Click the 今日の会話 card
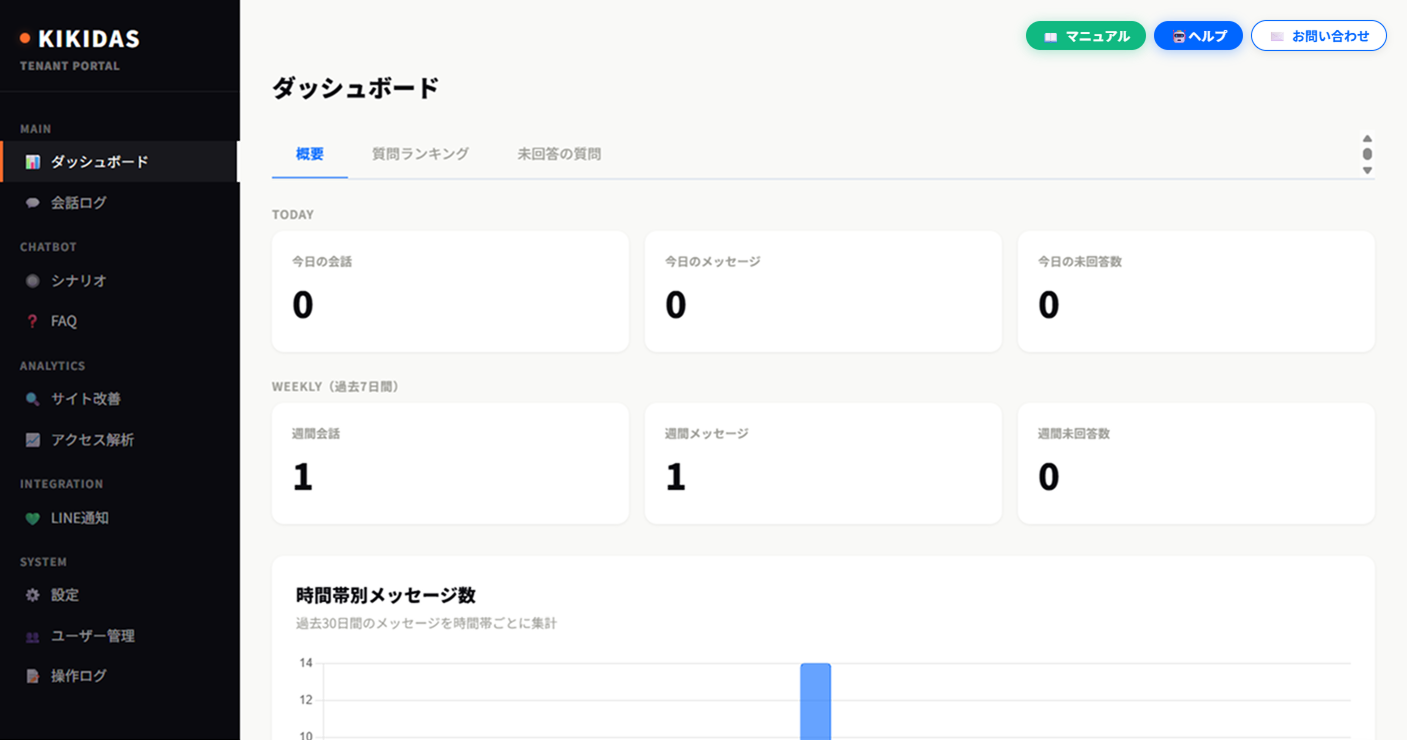The image size is (1407, 740). 450,291
